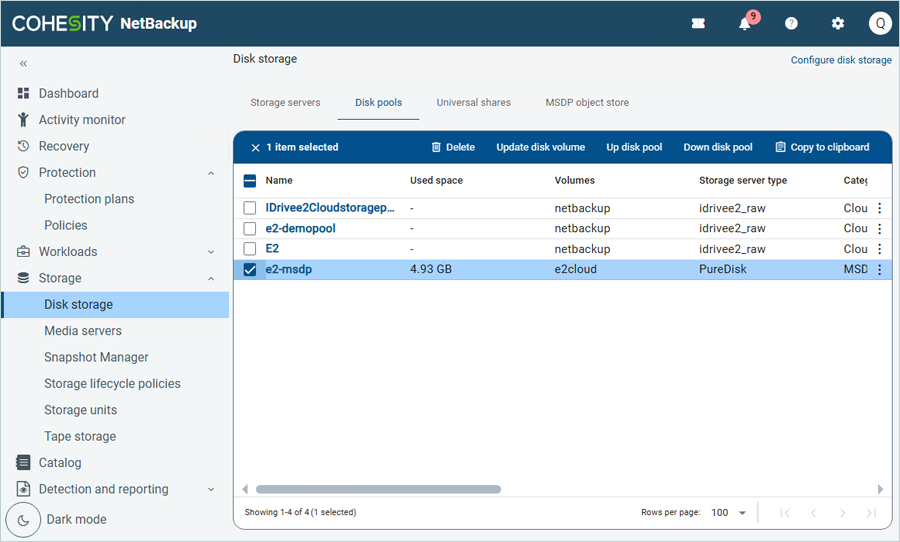Click the help question mark icon
Image resolution: width=900 pixels, height=542 pixels.
coord(791,24)
